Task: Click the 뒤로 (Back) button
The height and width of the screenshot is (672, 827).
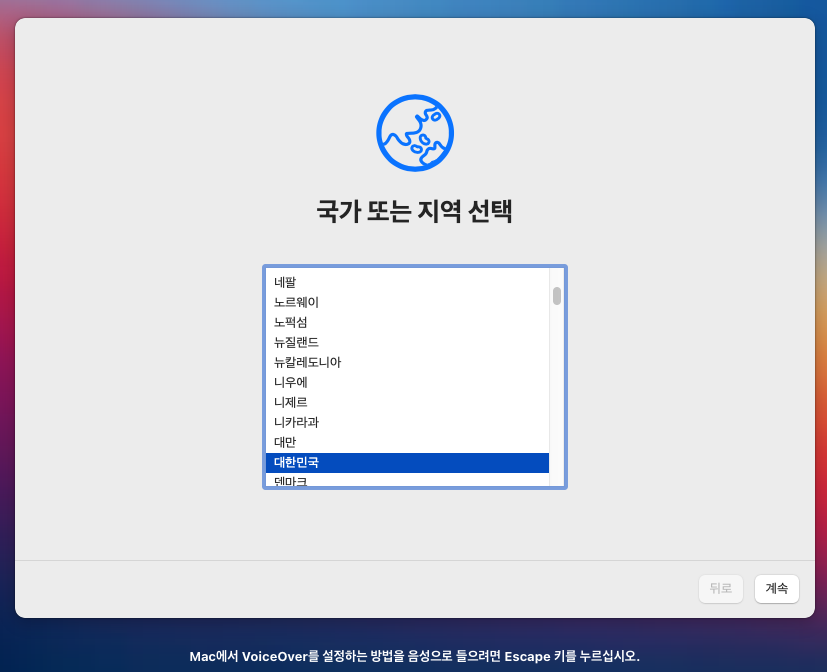Action: pos(720,589)
